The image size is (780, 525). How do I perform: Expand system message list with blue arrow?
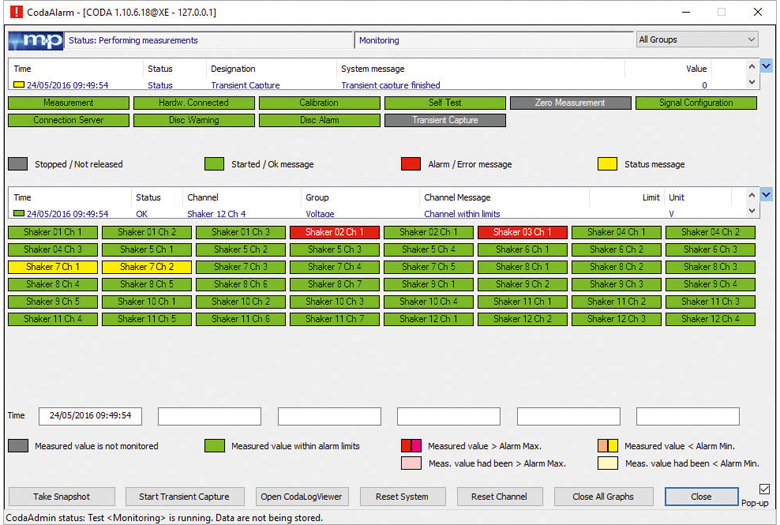[766, 66]
